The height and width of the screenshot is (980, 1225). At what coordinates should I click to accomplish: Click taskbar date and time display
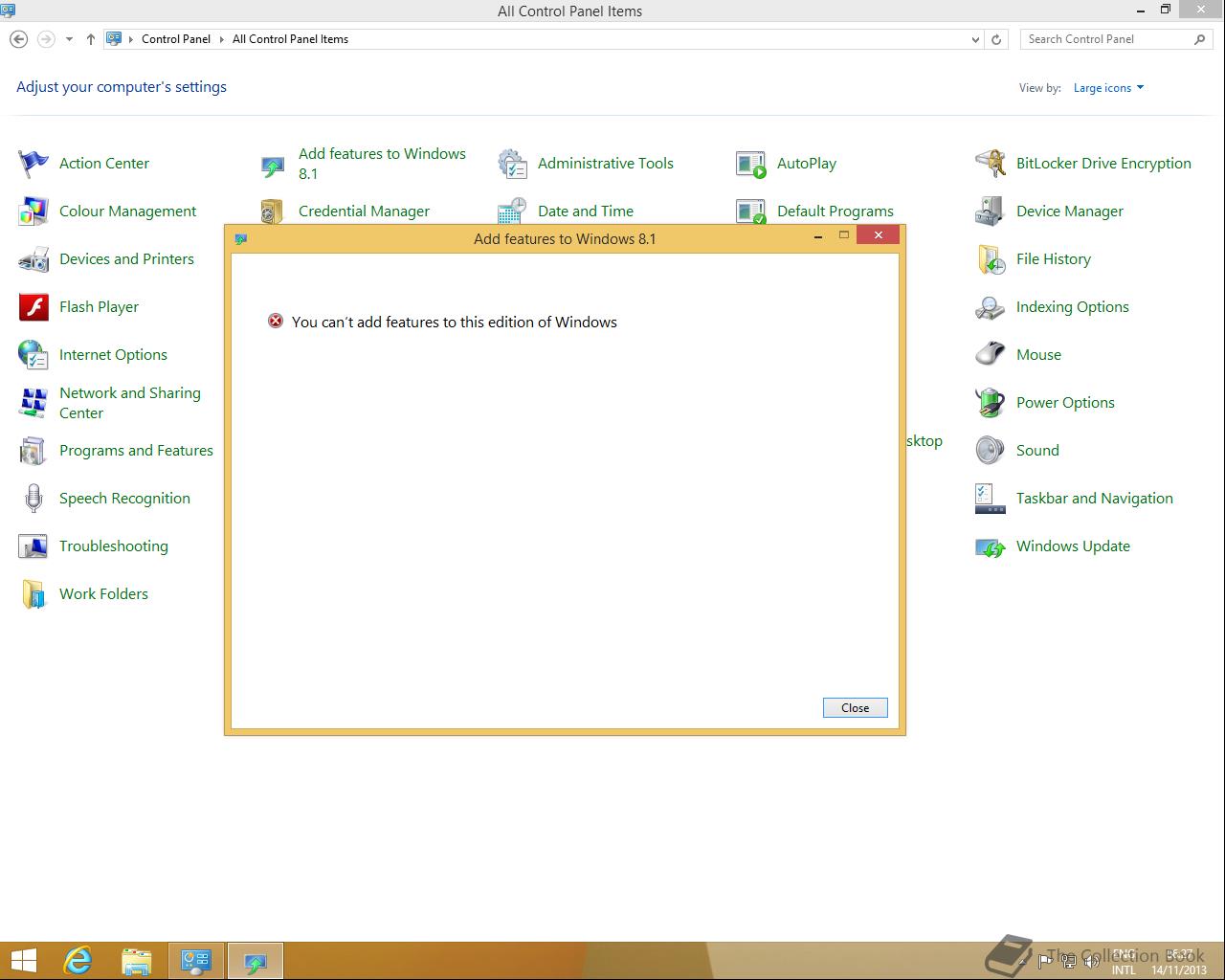coord(1179,962)
